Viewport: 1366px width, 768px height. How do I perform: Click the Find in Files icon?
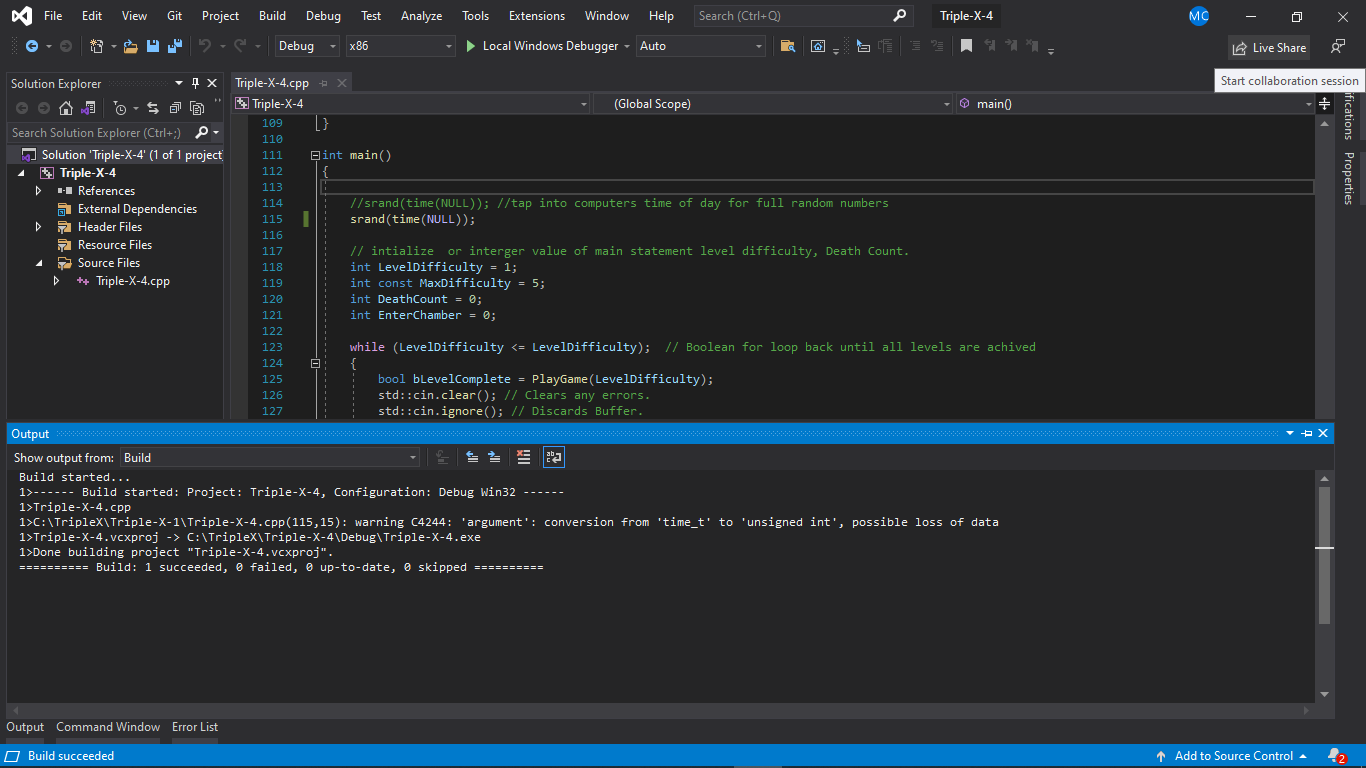pyautogui.click(x=788, y=46)
